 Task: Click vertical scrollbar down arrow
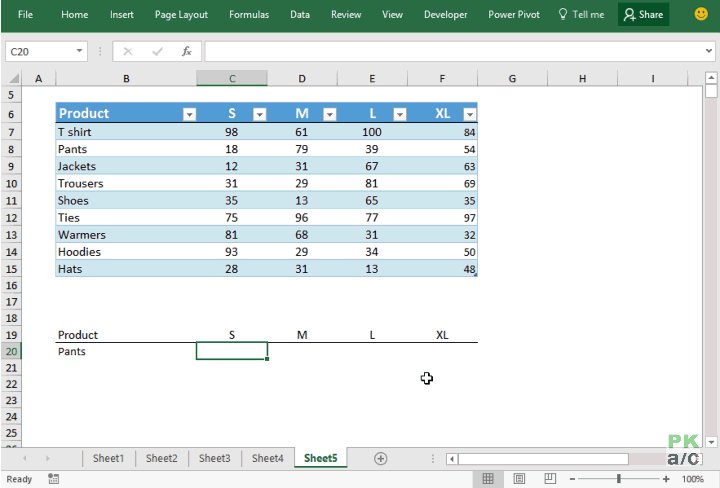(711, 442)
